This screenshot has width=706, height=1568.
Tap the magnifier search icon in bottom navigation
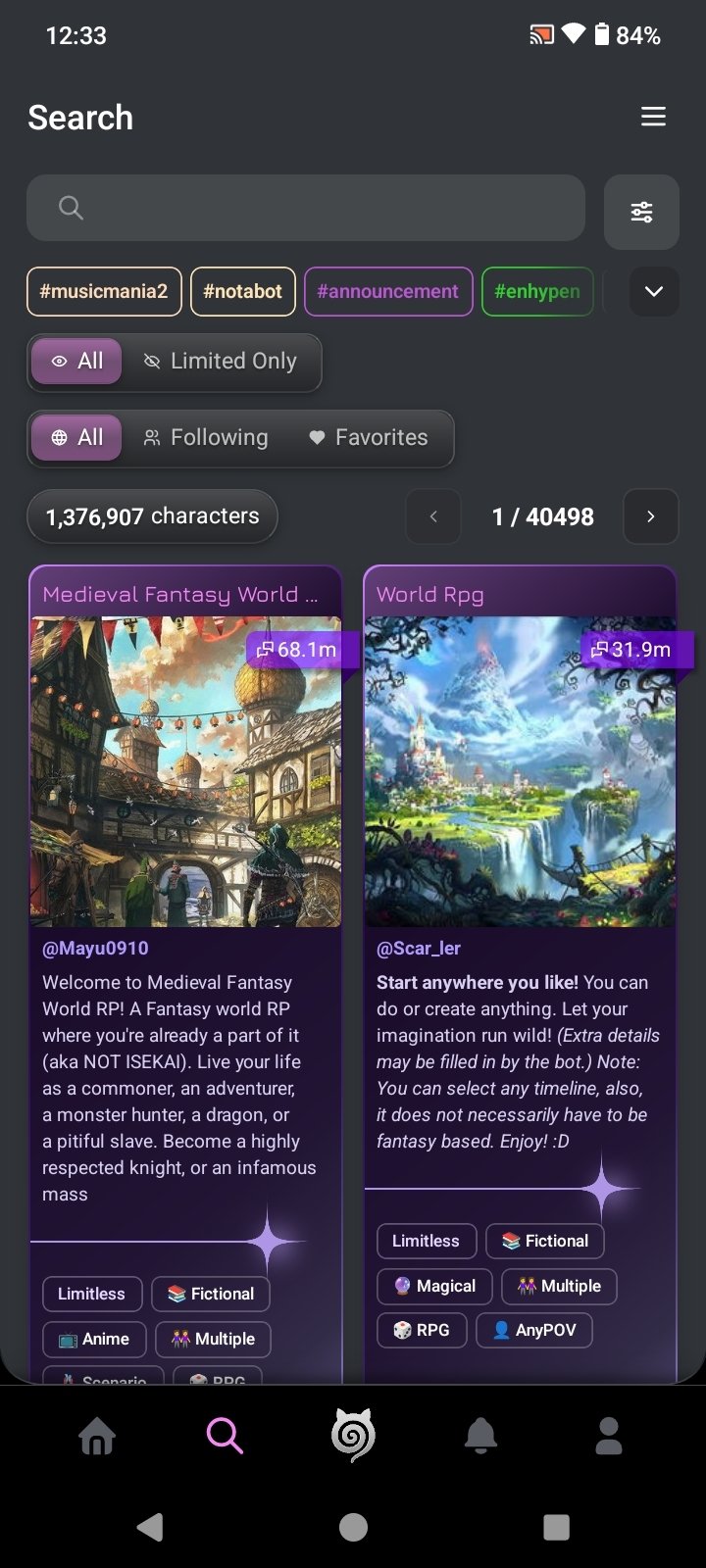225,1437
